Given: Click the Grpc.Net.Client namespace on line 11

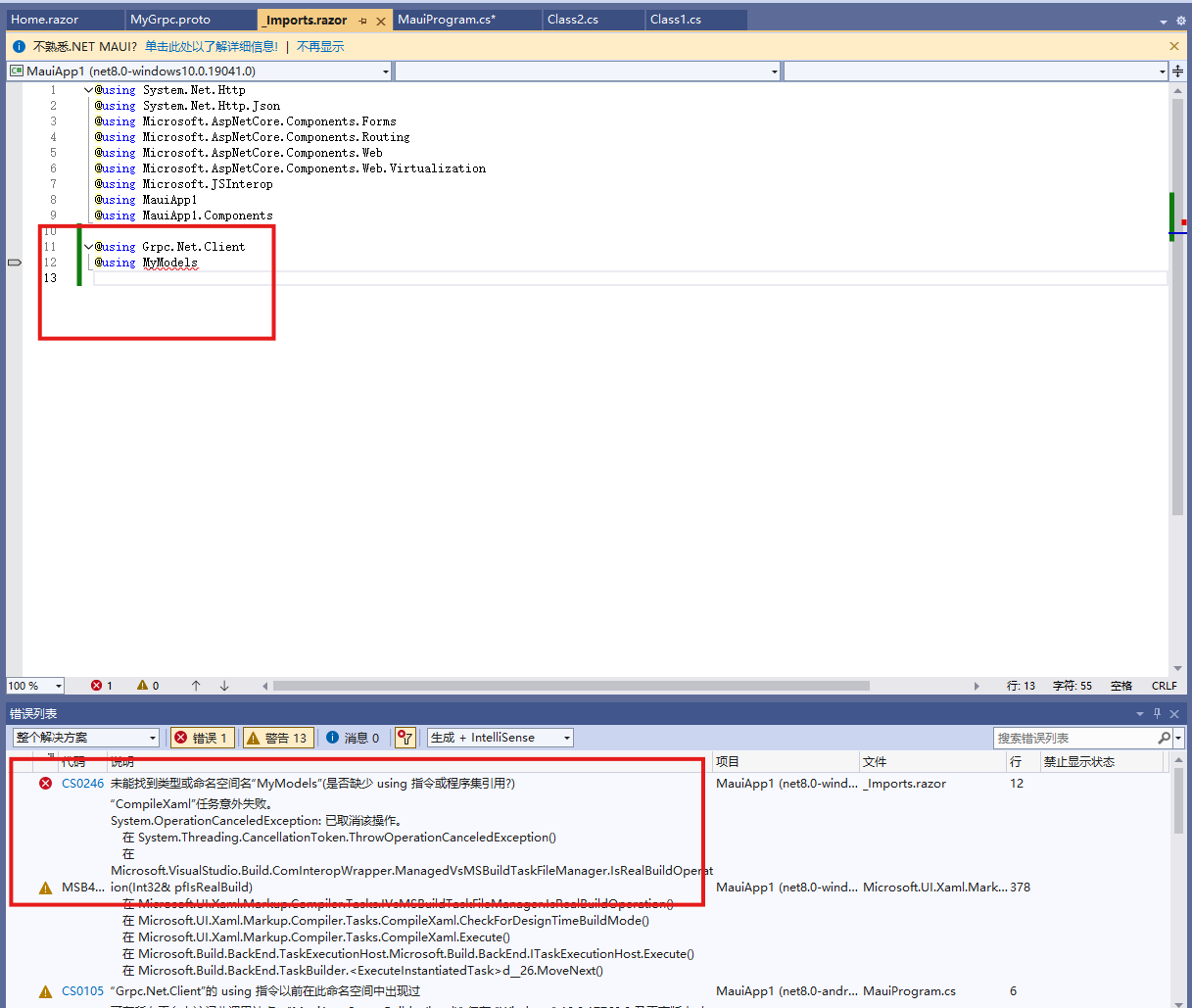Looking at the screenshot, I should click(x=194, y=247).
